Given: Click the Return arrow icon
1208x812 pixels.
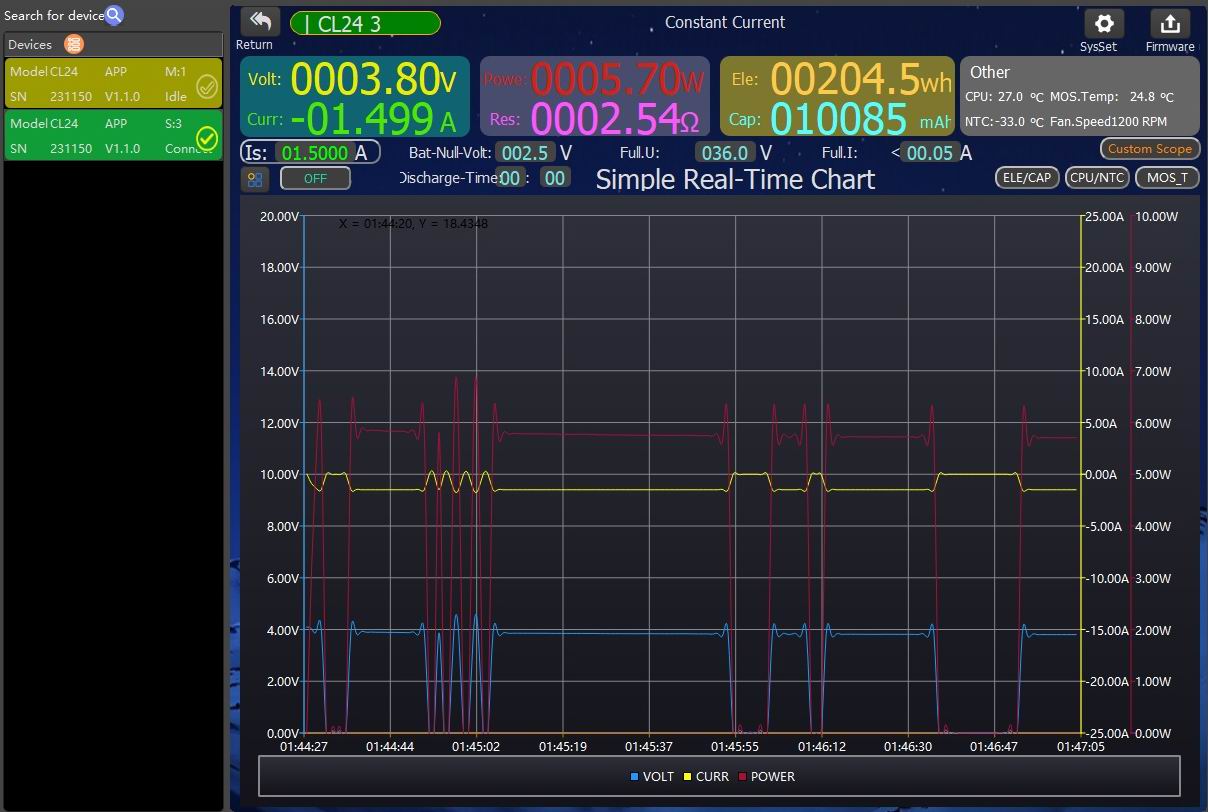Looking at the screenshot, I should (260, 22).
